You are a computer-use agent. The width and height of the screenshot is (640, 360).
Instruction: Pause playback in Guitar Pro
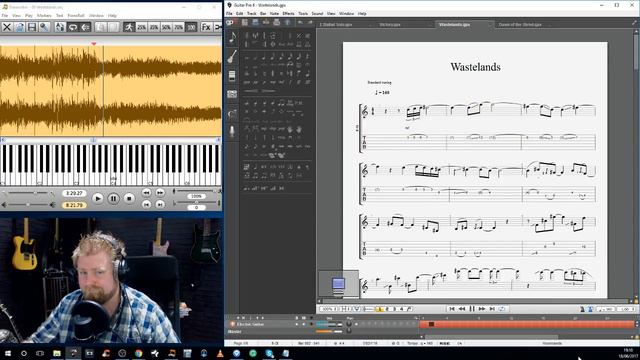472,309
